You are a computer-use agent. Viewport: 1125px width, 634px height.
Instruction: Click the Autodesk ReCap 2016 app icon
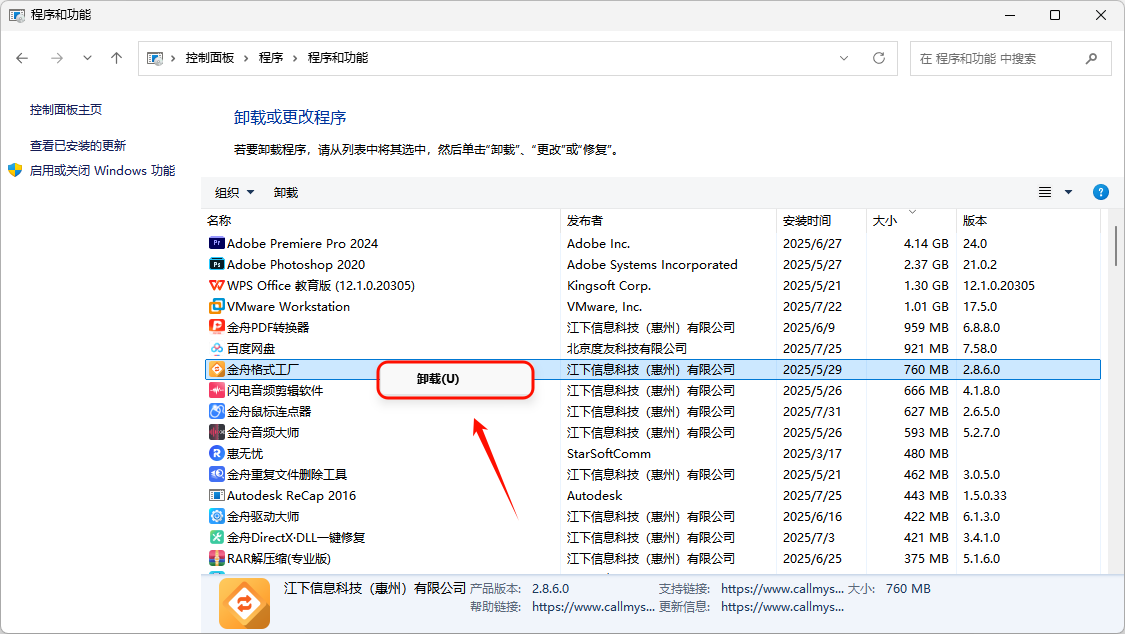[x=216, y=495]
